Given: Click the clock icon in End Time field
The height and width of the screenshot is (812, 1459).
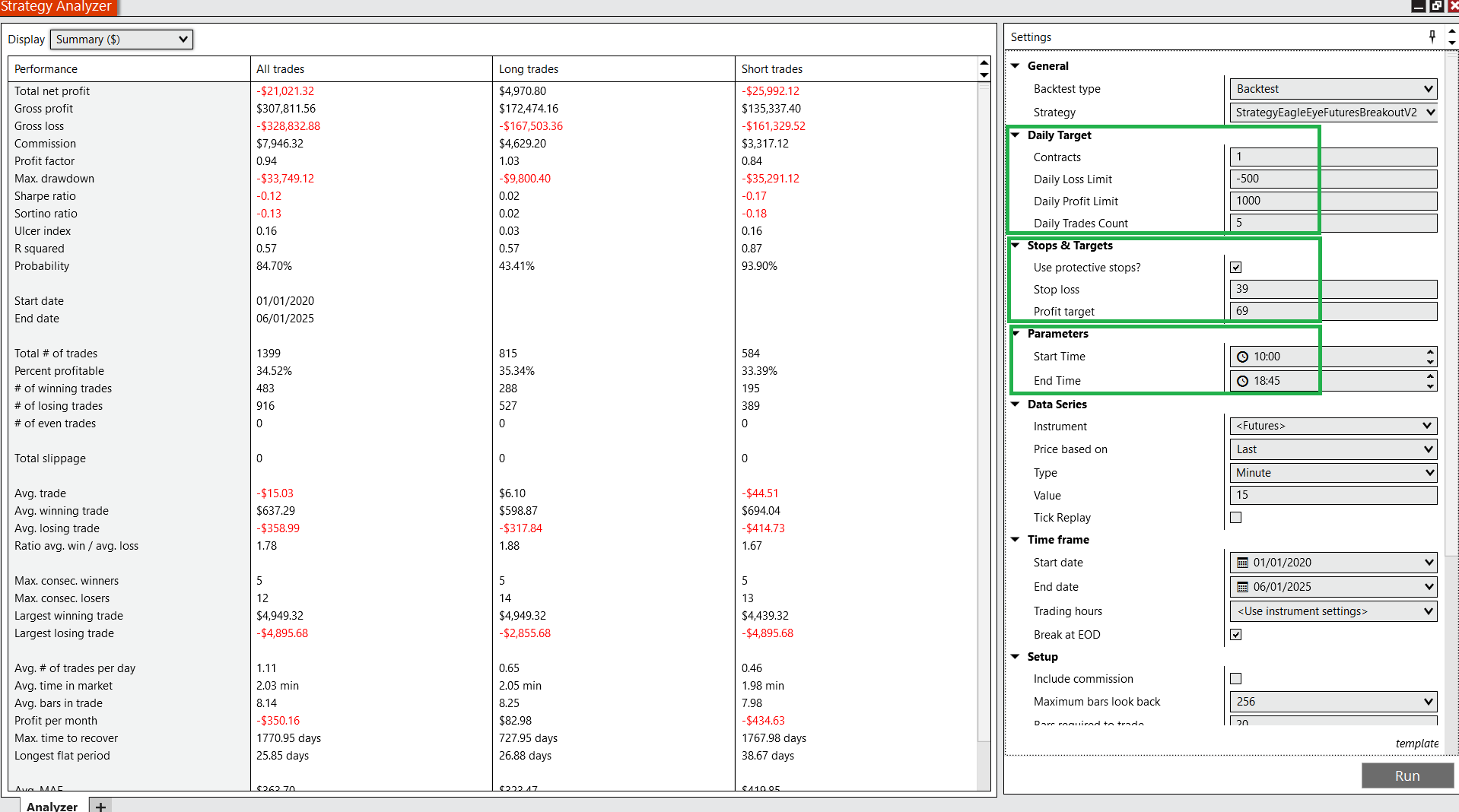Looking at the screenshot, I should point(1243,381).
